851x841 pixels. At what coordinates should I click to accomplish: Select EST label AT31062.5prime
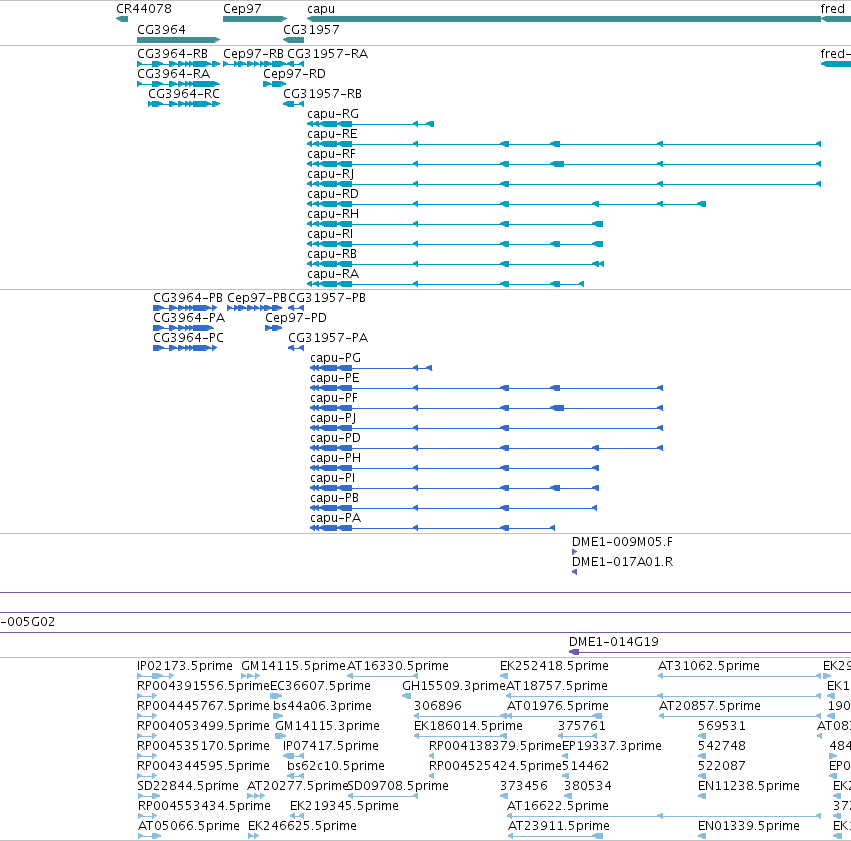(709, 666)
